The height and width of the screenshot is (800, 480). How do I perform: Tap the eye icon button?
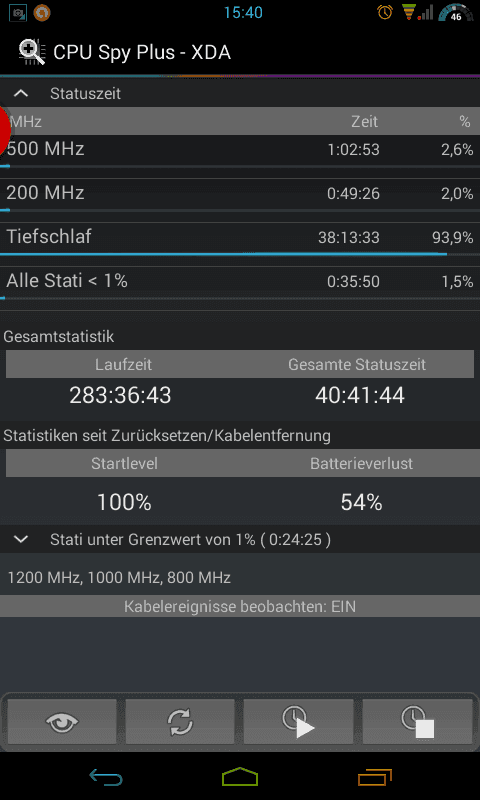[x=62, y=722]
